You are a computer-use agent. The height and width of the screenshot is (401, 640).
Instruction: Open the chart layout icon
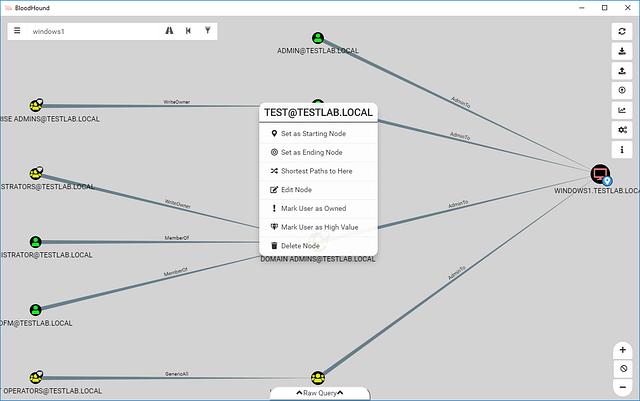tap(622, 110)
